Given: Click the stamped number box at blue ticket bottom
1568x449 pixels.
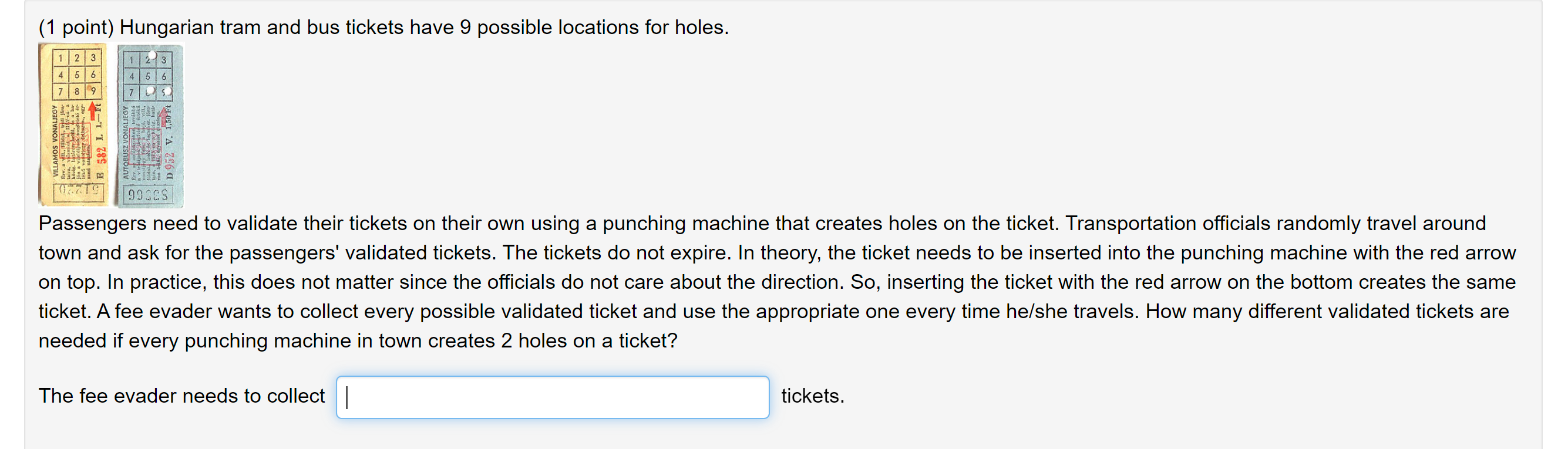Looking at the screenshot, I should click(149, 195).
